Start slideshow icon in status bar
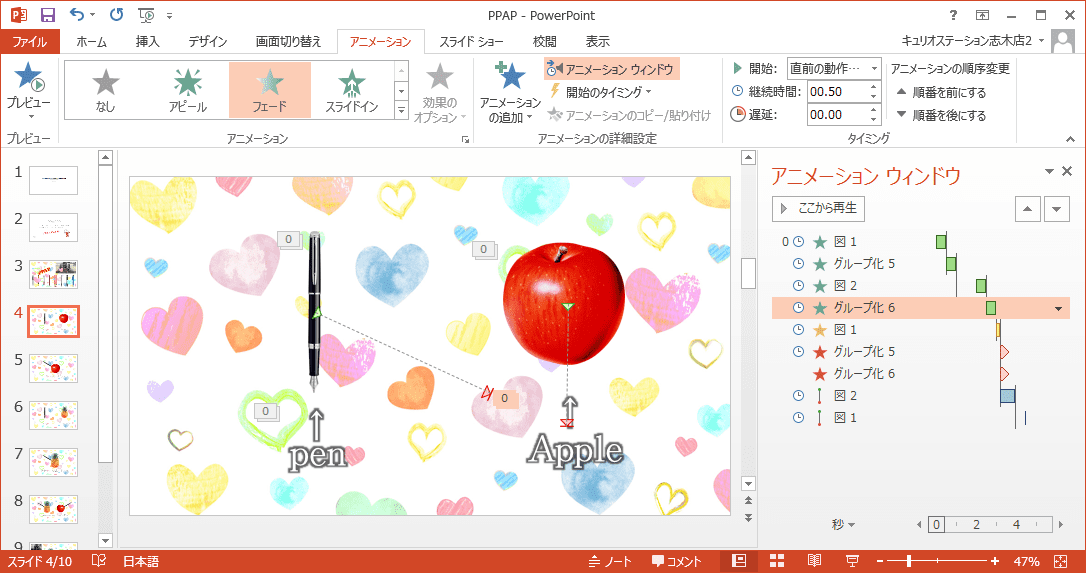Viewport: 1086px width, 573px height. [x=853, y=561]
